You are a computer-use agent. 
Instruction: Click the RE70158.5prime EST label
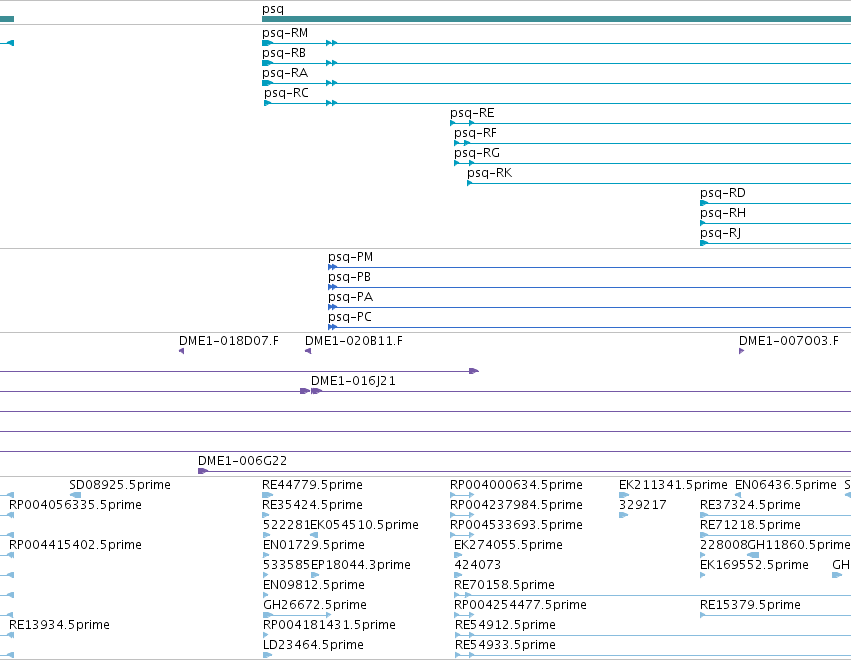tap(504, 585)
